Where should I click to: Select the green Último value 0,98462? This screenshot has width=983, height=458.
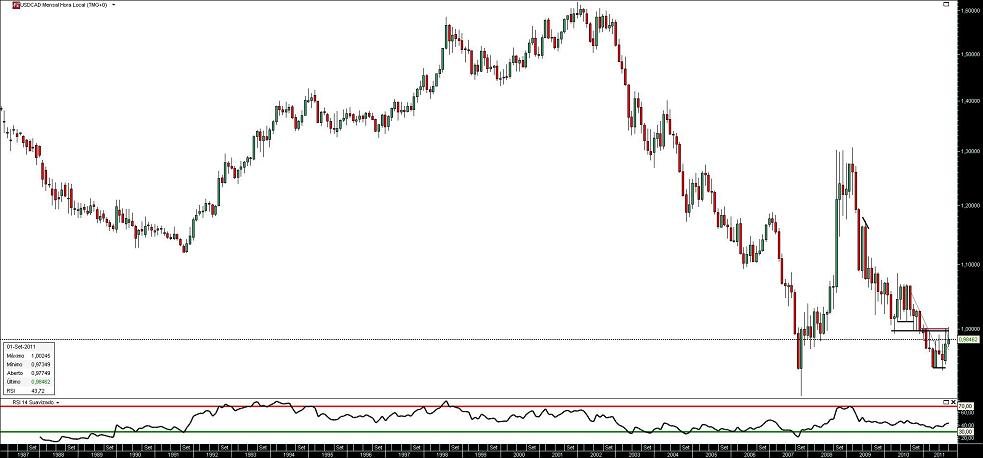[x=42, y=382]
